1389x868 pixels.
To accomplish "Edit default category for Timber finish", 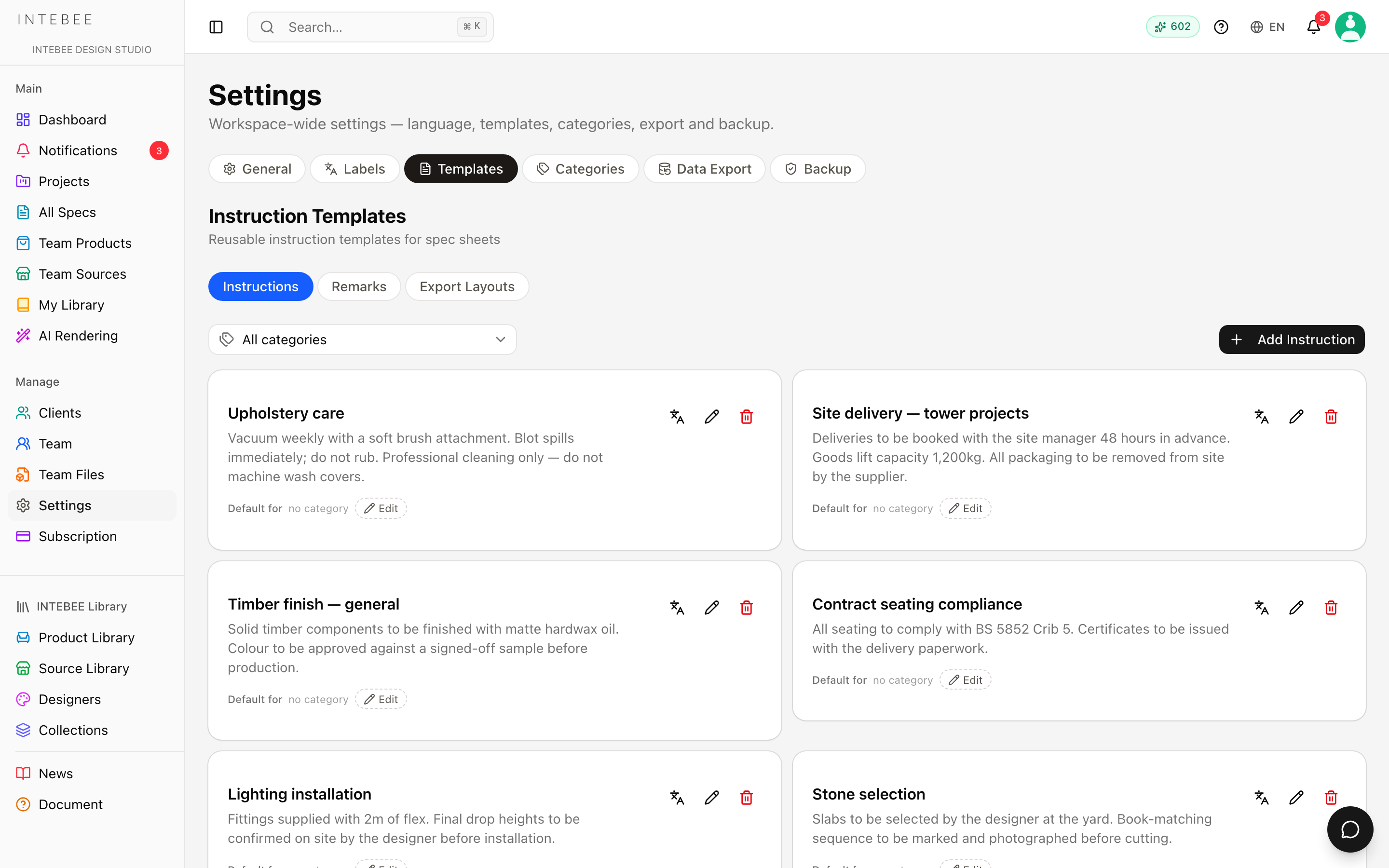I will (x=381, y=699).
